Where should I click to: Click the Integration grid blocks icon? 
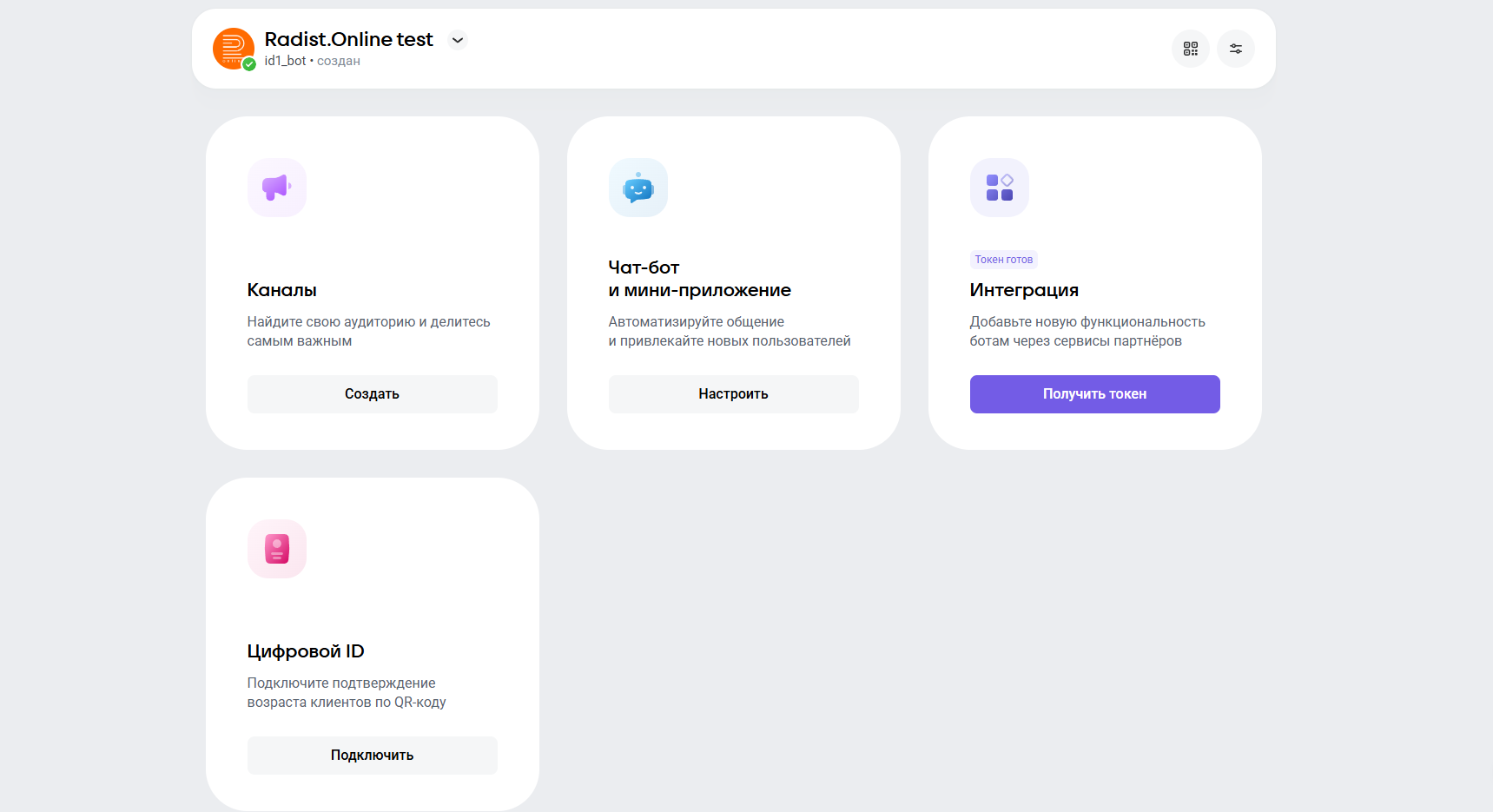[x=1000, y=188]
